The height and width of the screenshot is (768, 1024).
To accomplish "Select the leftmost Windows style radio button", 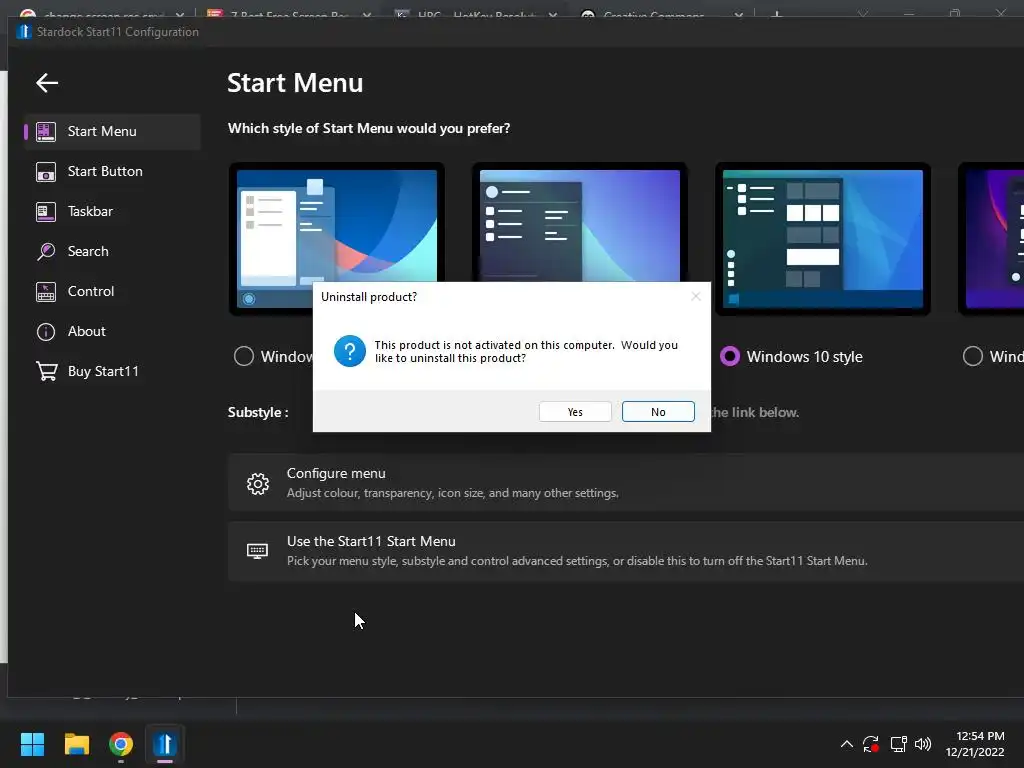I will coord(244,356).
